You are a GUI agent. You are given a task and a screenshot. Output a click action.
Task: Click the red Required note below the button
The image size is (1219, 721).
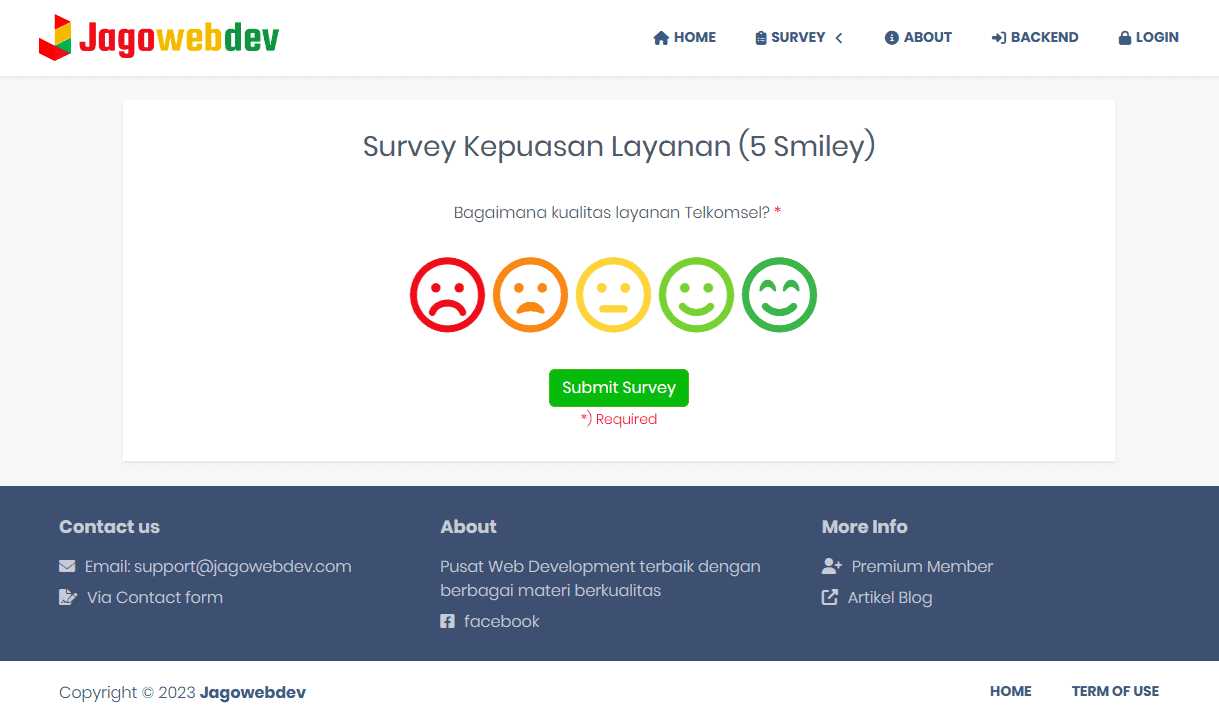click(x=619, y=419)
